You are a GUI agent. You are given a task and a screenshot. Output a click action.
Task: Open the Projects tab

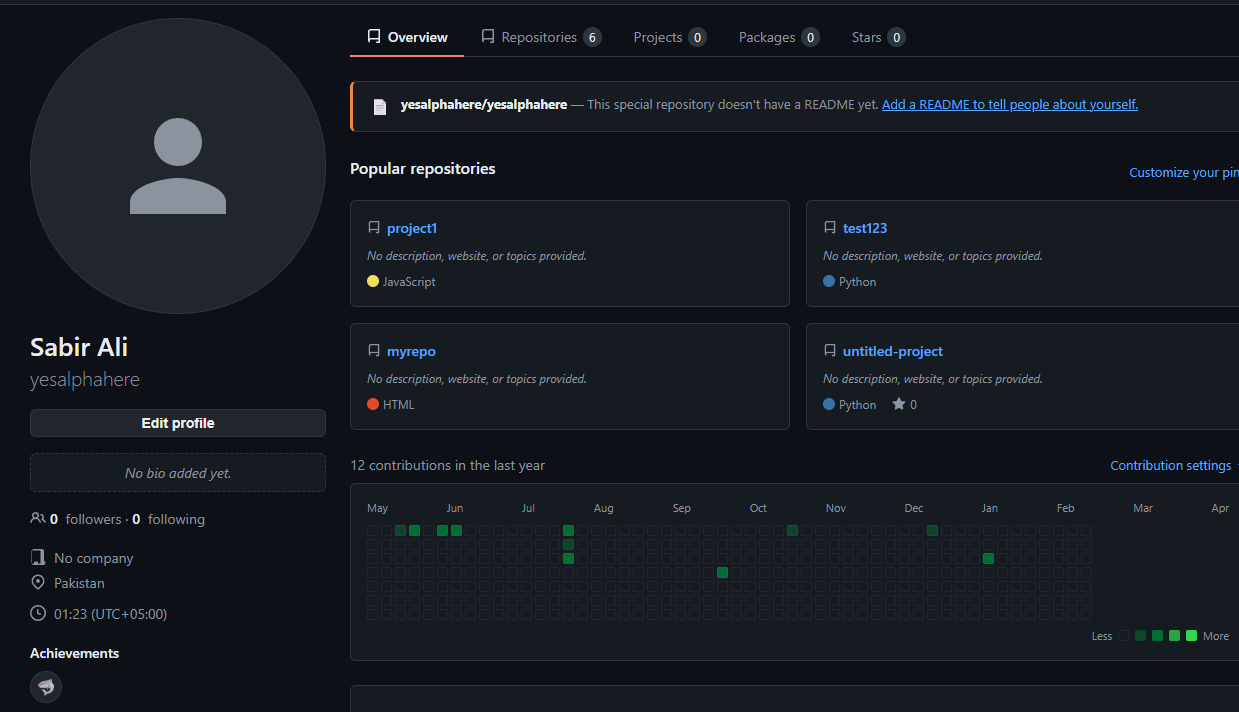(x=668, y=37)
